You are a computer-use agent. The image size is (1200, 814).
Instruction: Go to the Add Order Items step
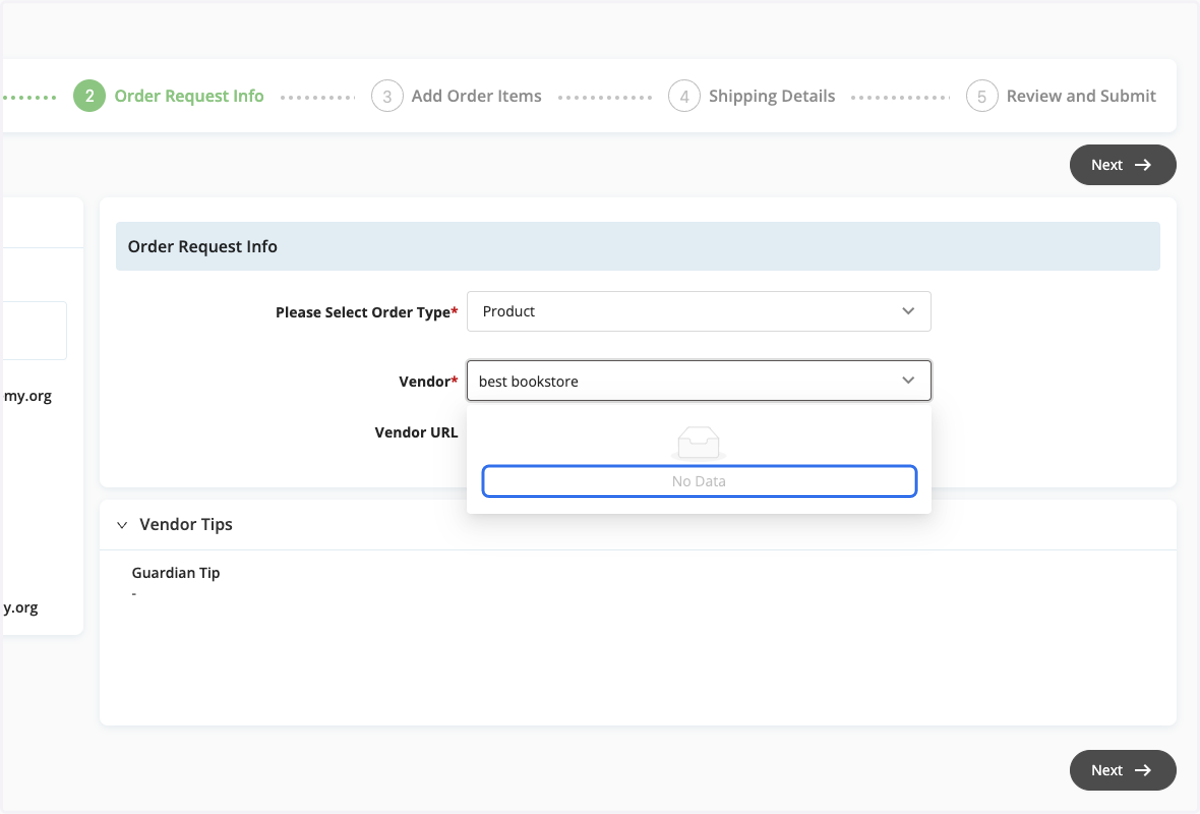click(476, 96)
